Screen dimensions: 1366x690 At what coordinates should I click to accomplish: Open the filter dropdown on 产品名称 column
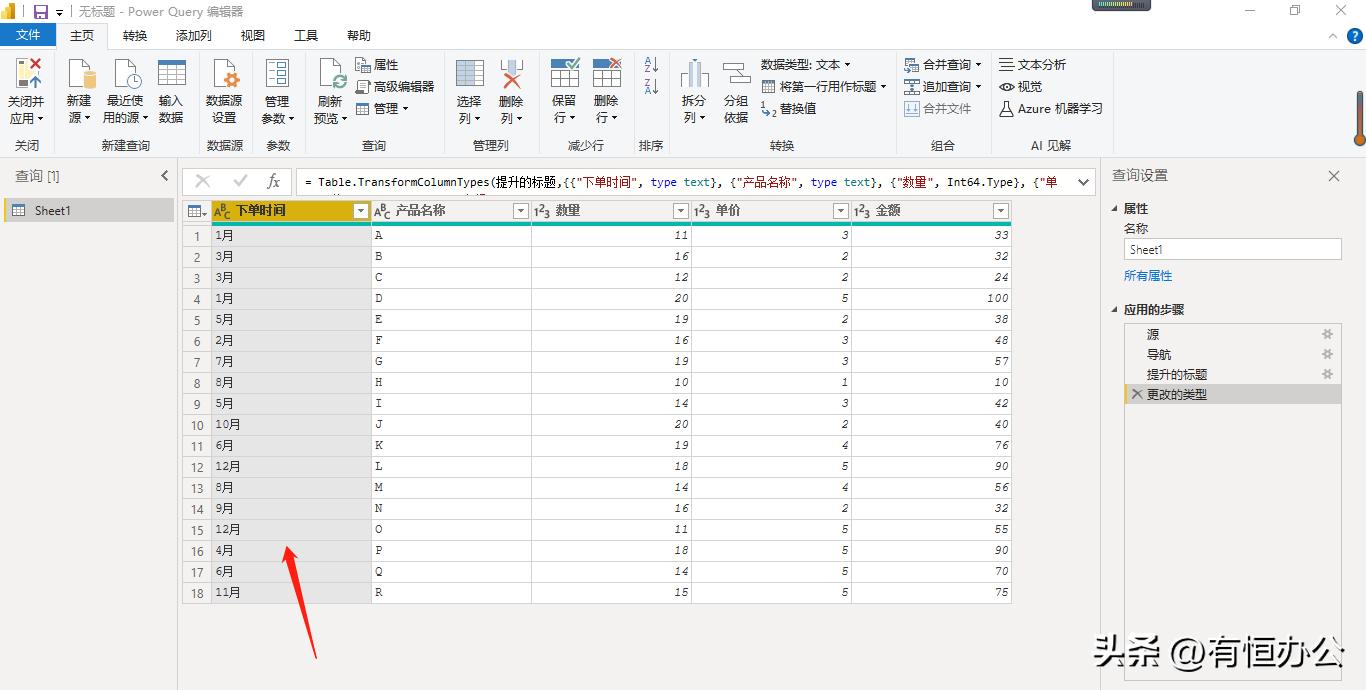[x=521, y=210]
